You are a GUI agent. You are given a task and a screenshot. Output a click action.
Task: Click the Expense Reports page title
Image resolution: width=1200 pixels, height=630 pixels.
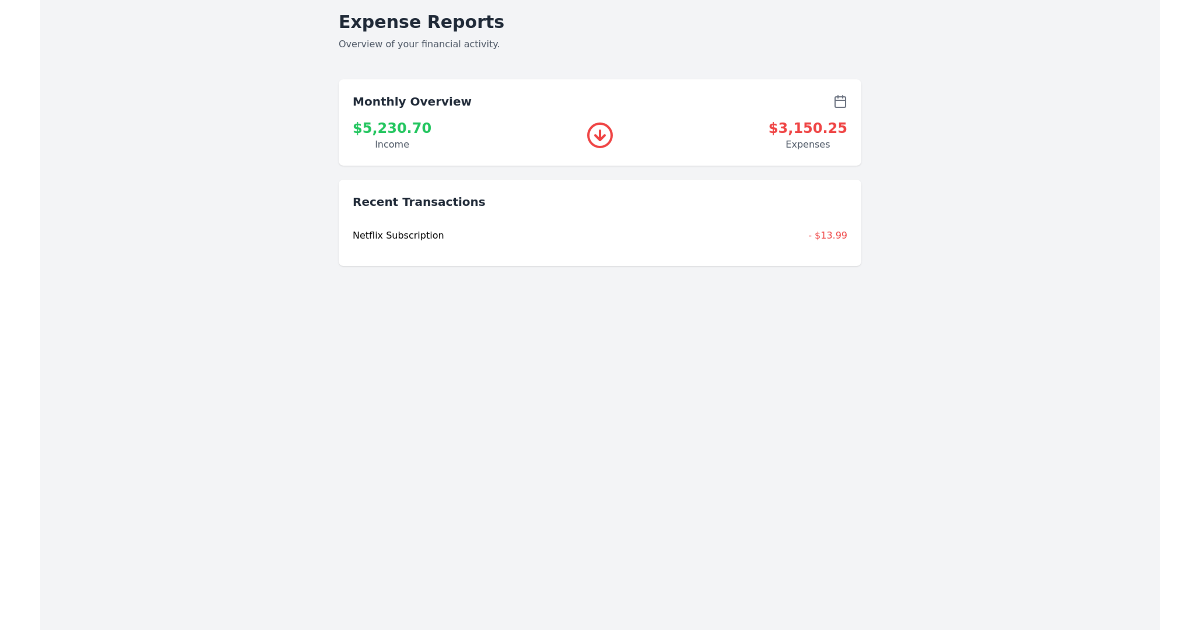pyautogui.click(x=421, y=21)
